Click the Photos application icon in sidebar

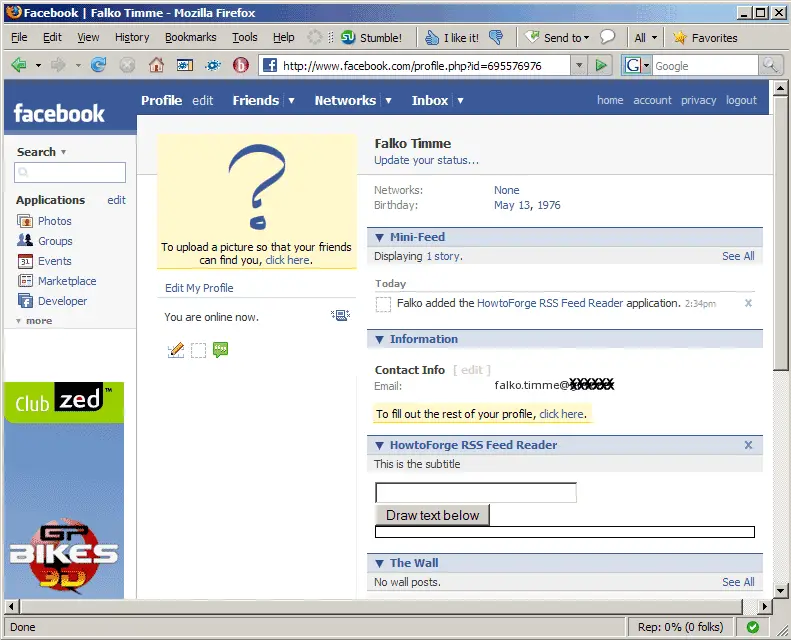point(25,221)
